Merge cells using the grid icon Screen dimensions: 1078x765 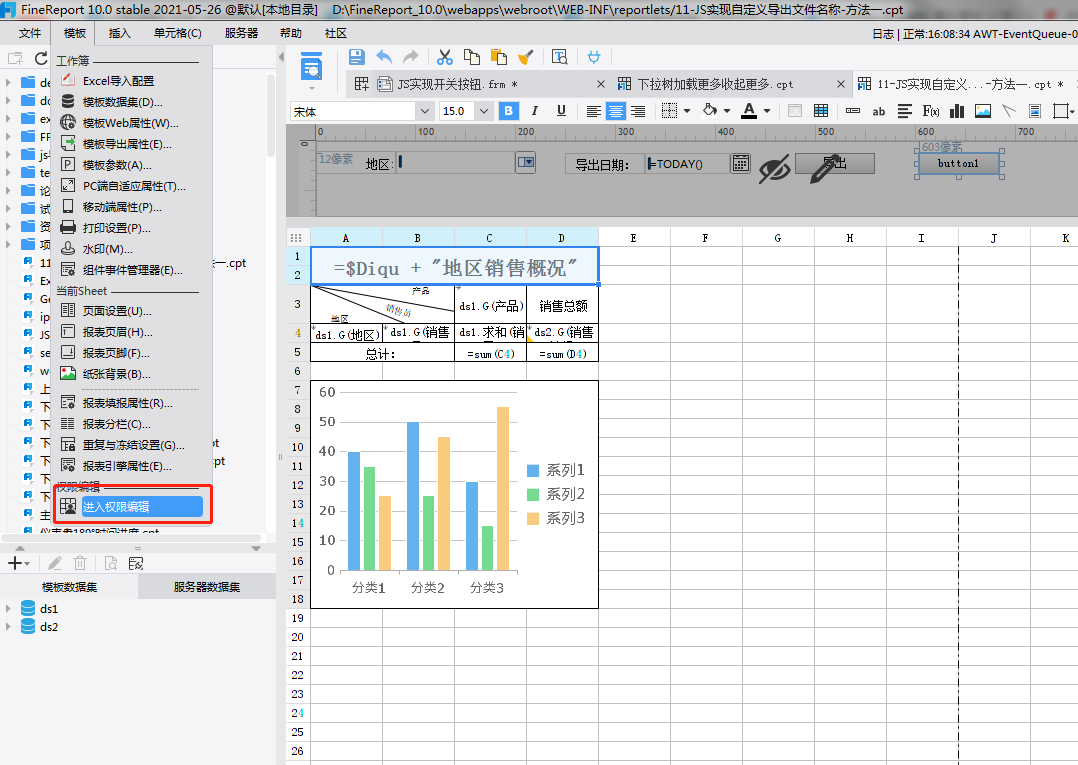tap(820, 111)
